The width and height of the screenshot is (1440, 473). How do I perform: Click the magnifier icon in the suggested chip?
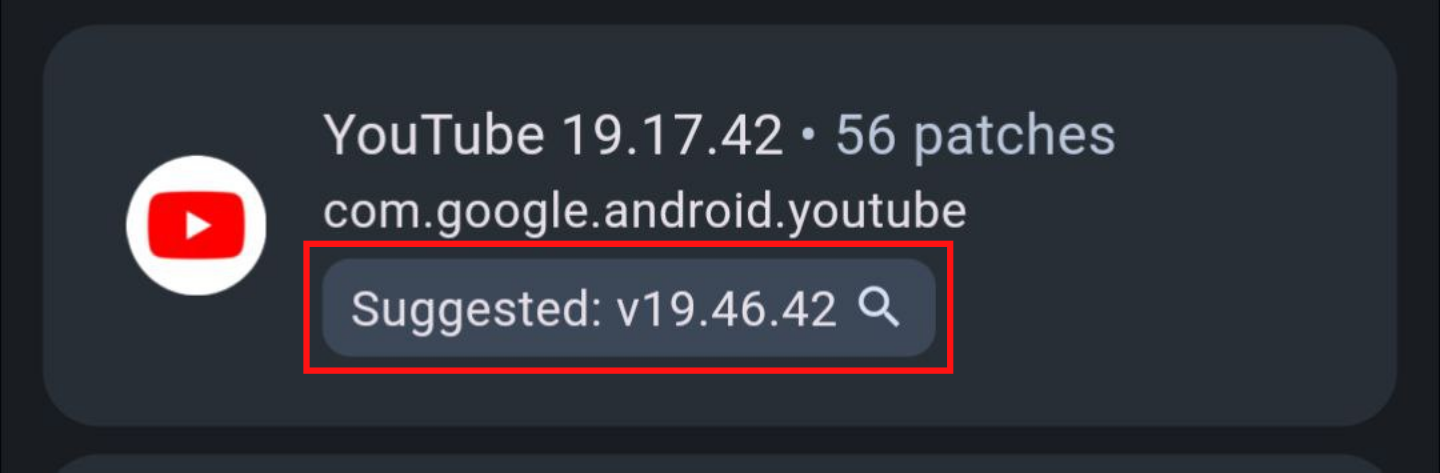click(880, 309)
